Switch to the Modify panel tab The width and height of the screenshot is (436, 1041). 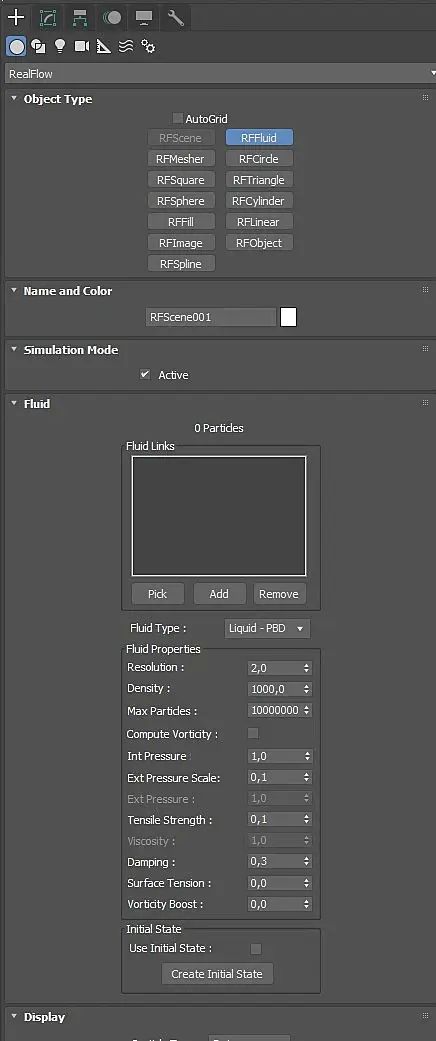[48, 18]
